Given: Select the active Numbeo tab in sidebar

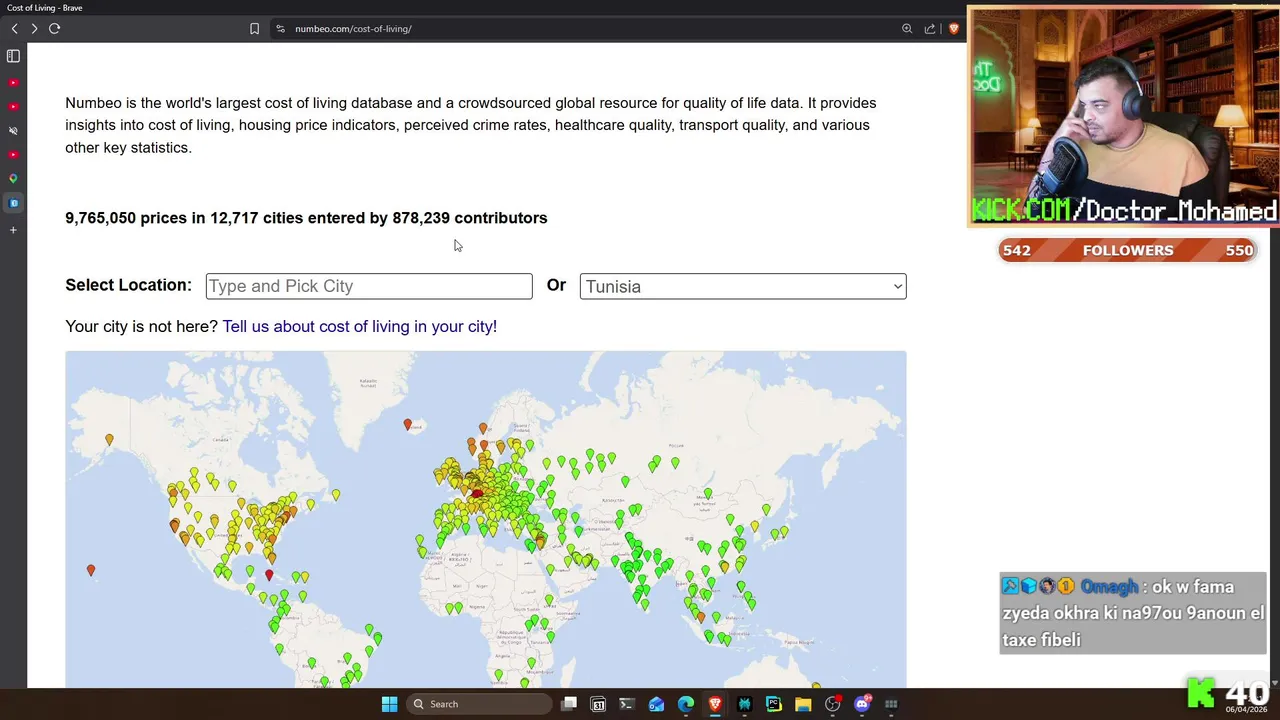Looking at the screenshot, I should [x=13, y=203].
